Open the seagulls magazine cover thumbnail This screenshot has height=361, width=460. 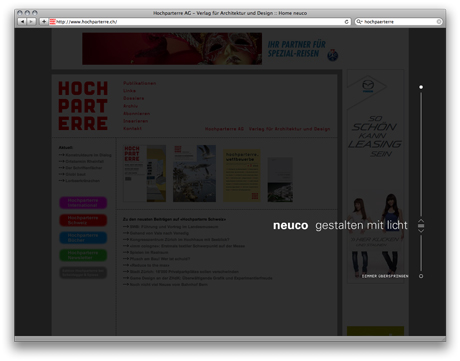(x=194, y=173)
